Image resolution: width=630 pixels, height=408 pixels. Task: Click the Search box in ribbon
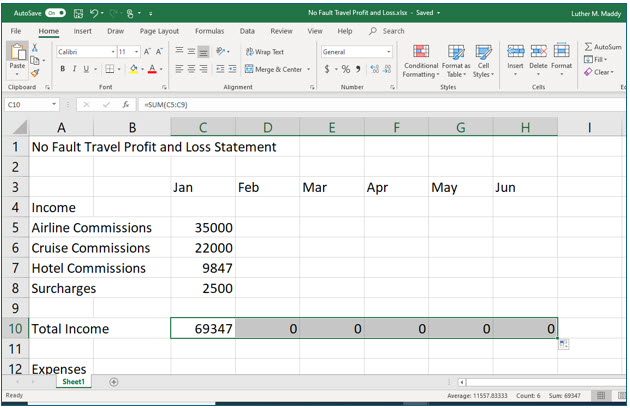click(387, 31)
